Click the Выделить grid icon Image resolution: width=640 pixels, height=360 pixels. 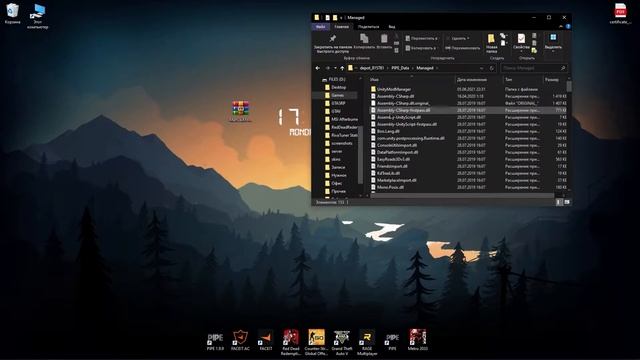(x=553, y=38)
